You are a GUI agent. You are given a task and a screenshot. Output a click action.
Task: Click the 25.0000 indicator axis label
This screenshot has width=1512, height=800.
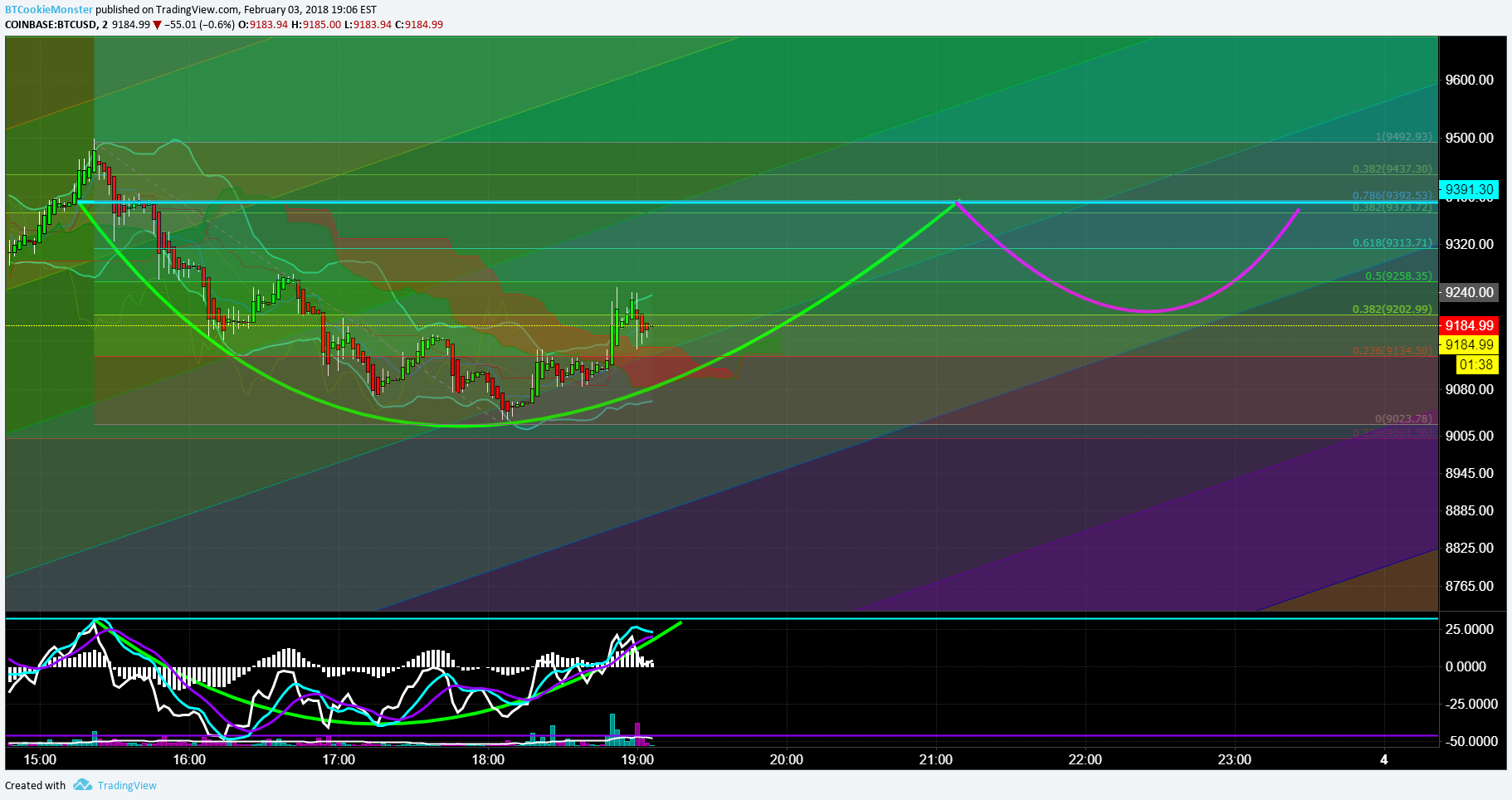click(x=1470, y=629)
